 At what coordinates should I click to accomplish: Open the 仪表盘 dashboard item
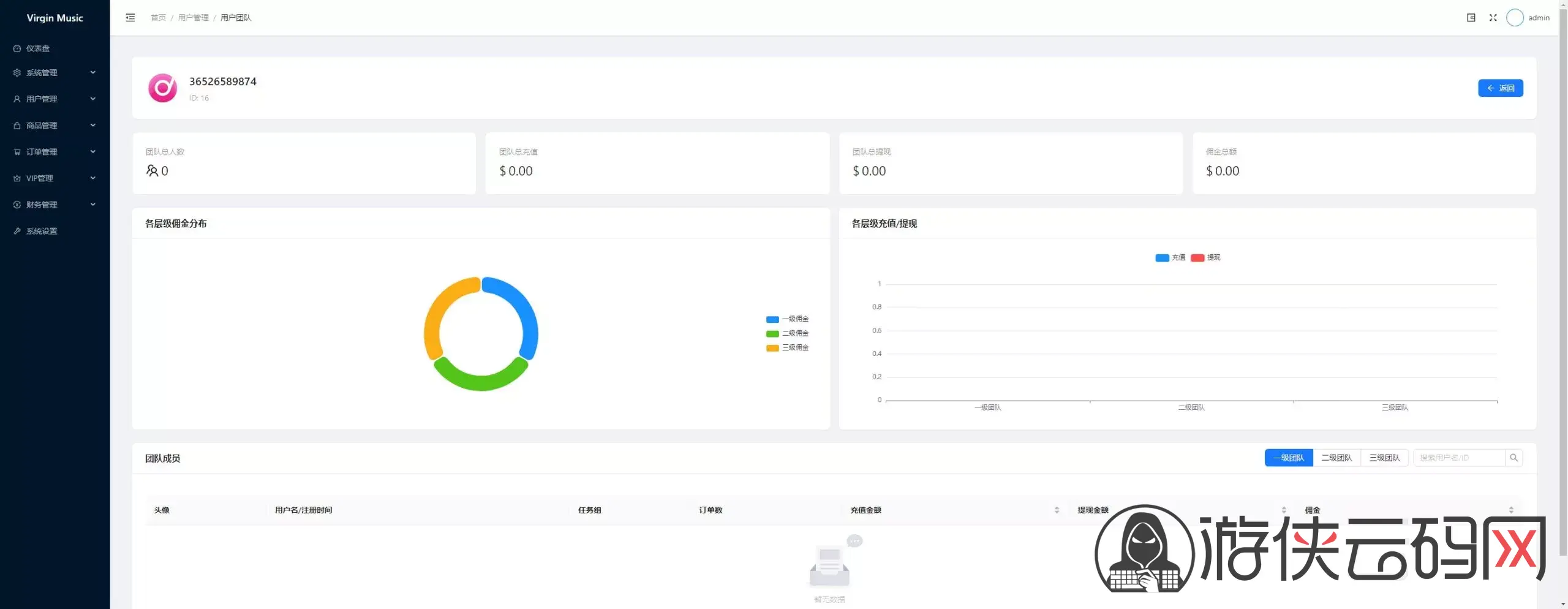point(38,48)
